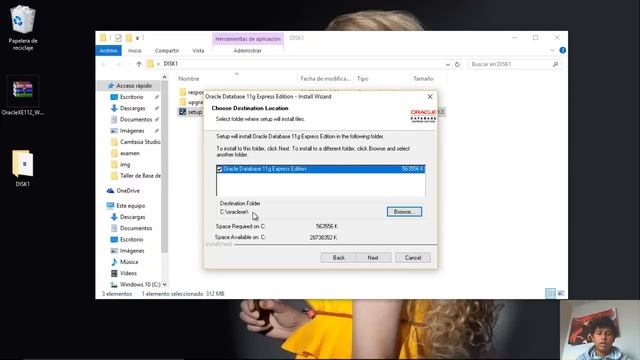This screenshot has width=640, height=360.
Task: Click the navigation pane scroll-up arrow
Action: click(x=164, y=77)
